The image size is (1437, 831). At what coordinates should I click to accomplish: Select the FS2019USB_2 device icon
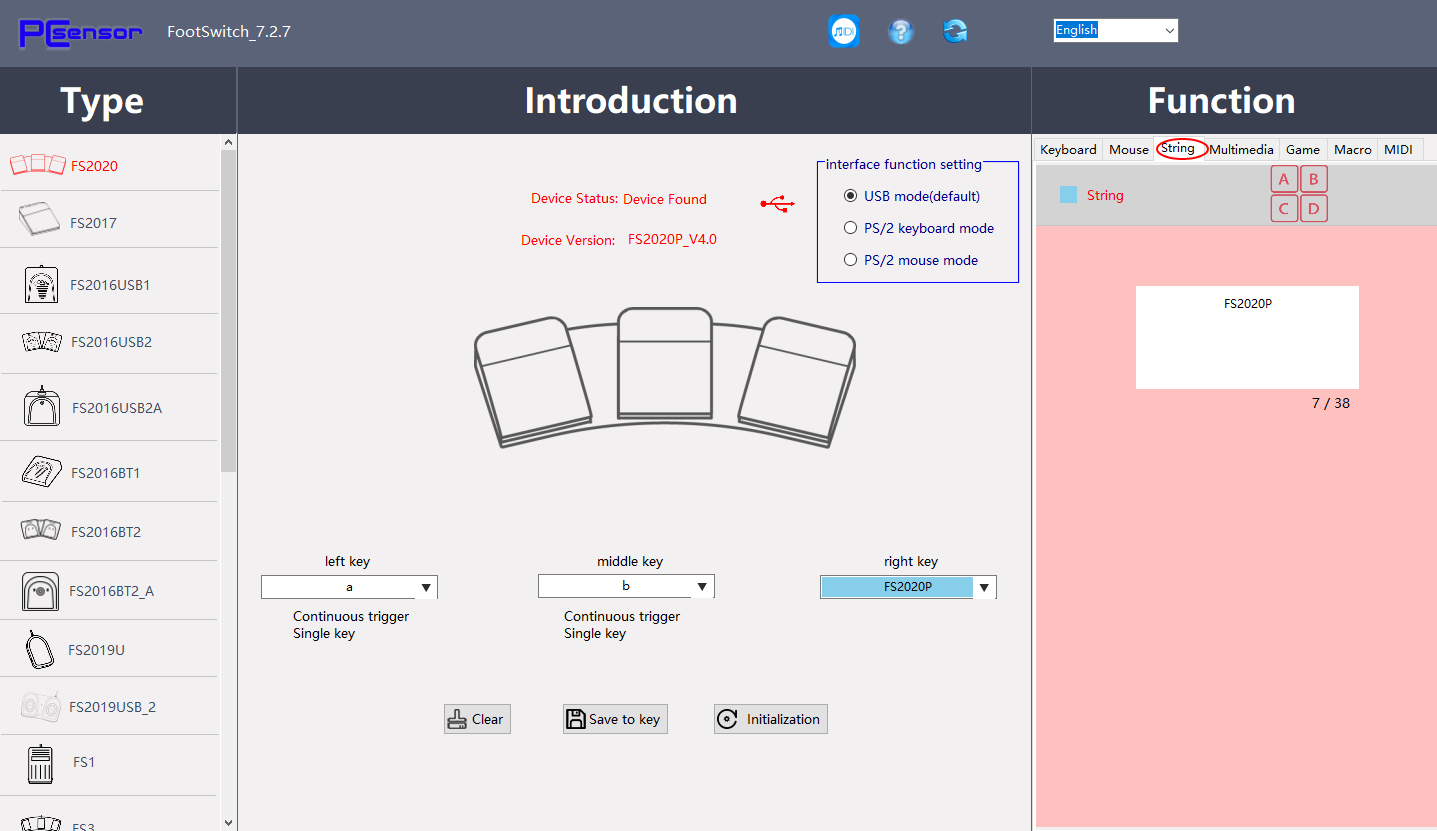click(x=41, y=707)
